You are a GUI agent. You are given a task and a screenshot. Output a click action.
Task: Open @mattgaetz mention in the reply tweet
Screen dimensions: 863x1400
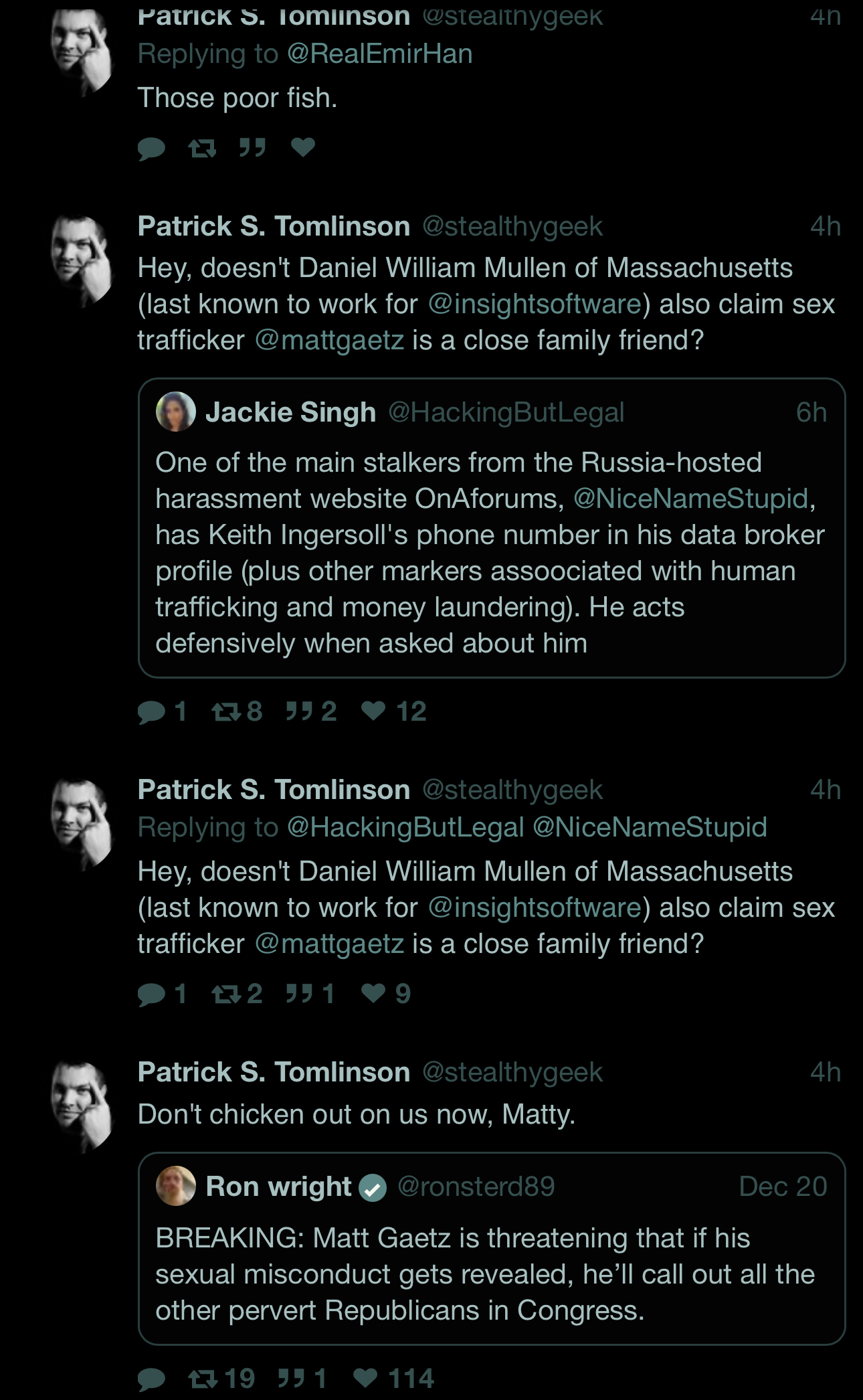329,944
